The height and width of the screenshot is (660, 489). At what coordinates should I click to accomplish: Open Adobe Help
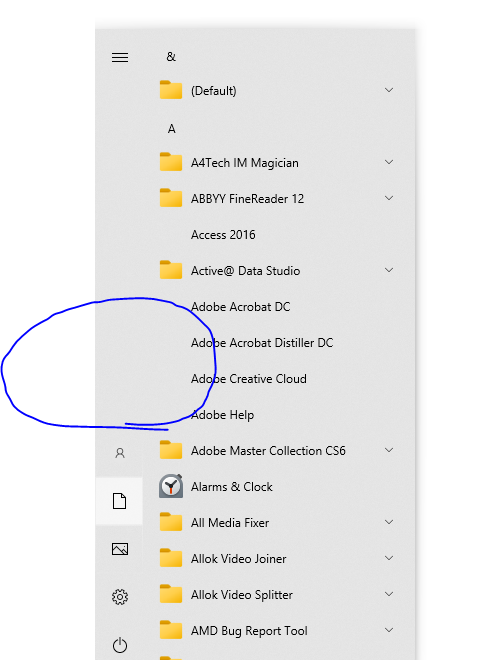pos(222,415)
